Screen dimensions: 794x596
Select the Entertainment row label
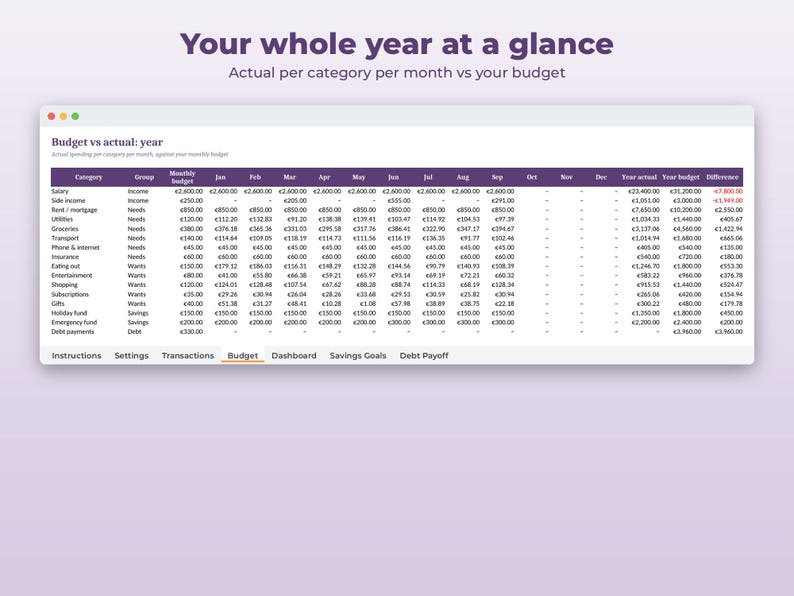click(71, 275)
